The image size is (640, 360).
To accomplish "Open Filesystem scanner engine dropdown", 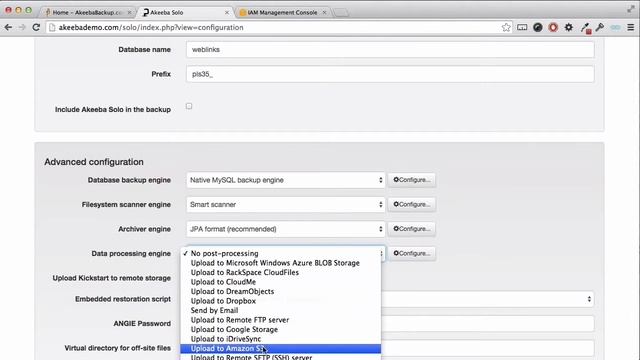I will tap(286, 204).
